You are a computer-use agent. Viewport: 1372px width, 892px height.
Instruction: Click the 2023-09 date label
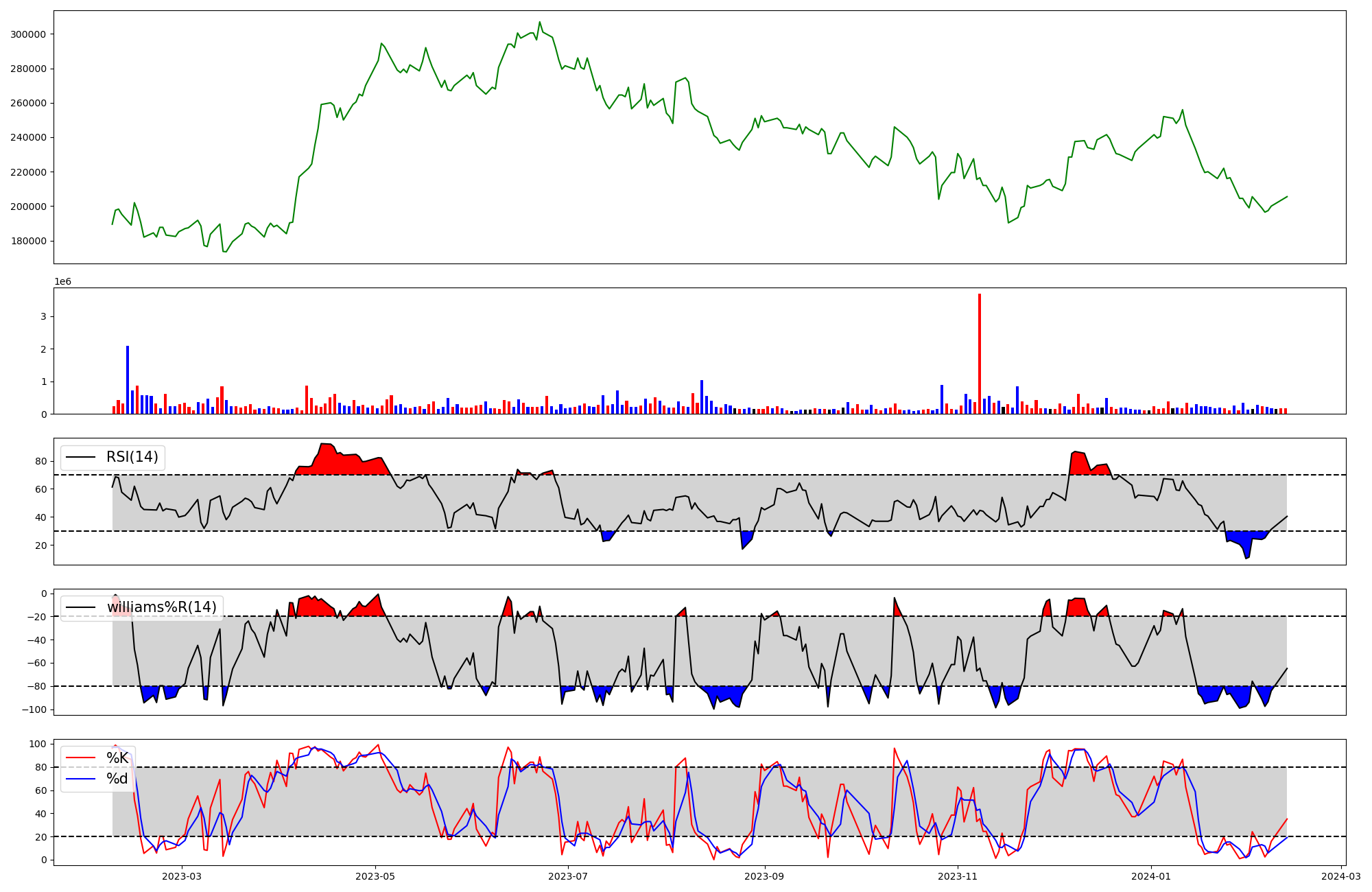click(x=764, y=876)
